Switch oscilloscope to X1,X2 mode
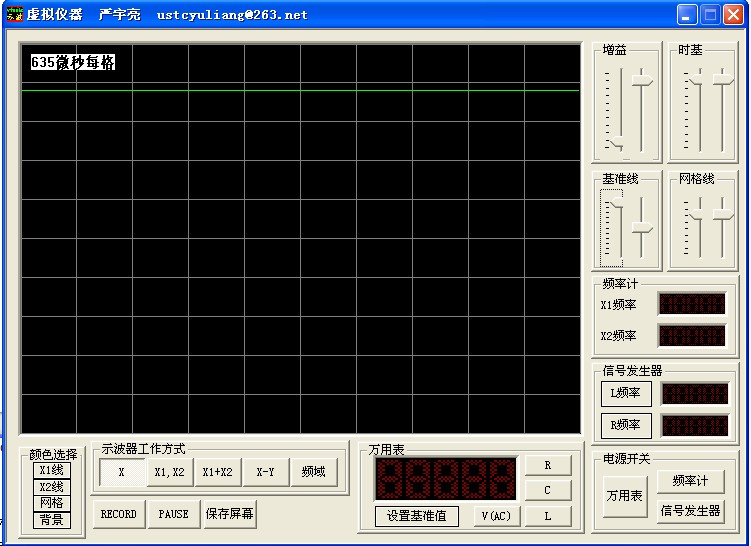Screen dimensions: 751x546 (169, 472)
